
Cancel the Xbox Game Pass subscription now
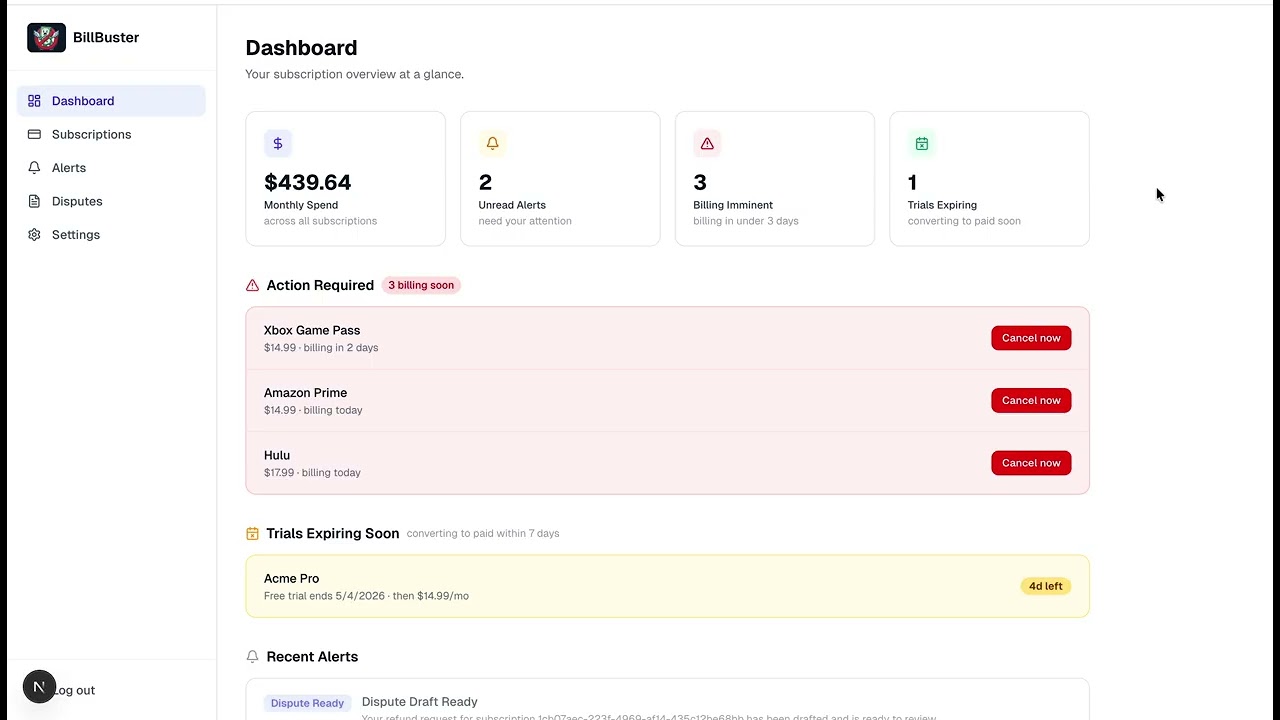(x=1031, y=338)
